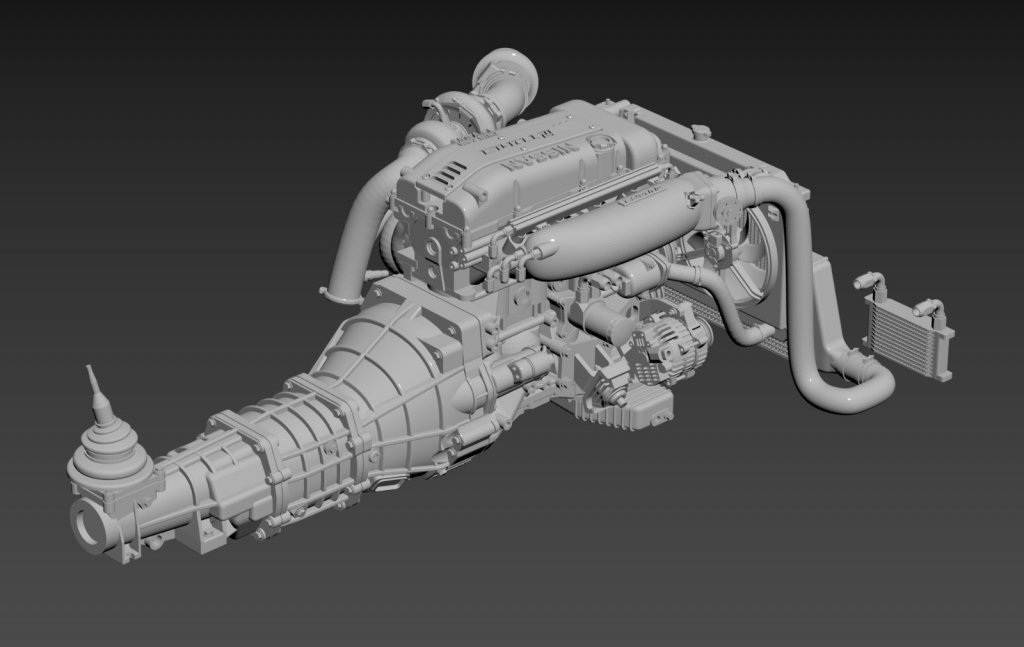Screen dimensions: 1024x647
Task: Select the throttle body at the plenum end
Action: pos(720,212)
